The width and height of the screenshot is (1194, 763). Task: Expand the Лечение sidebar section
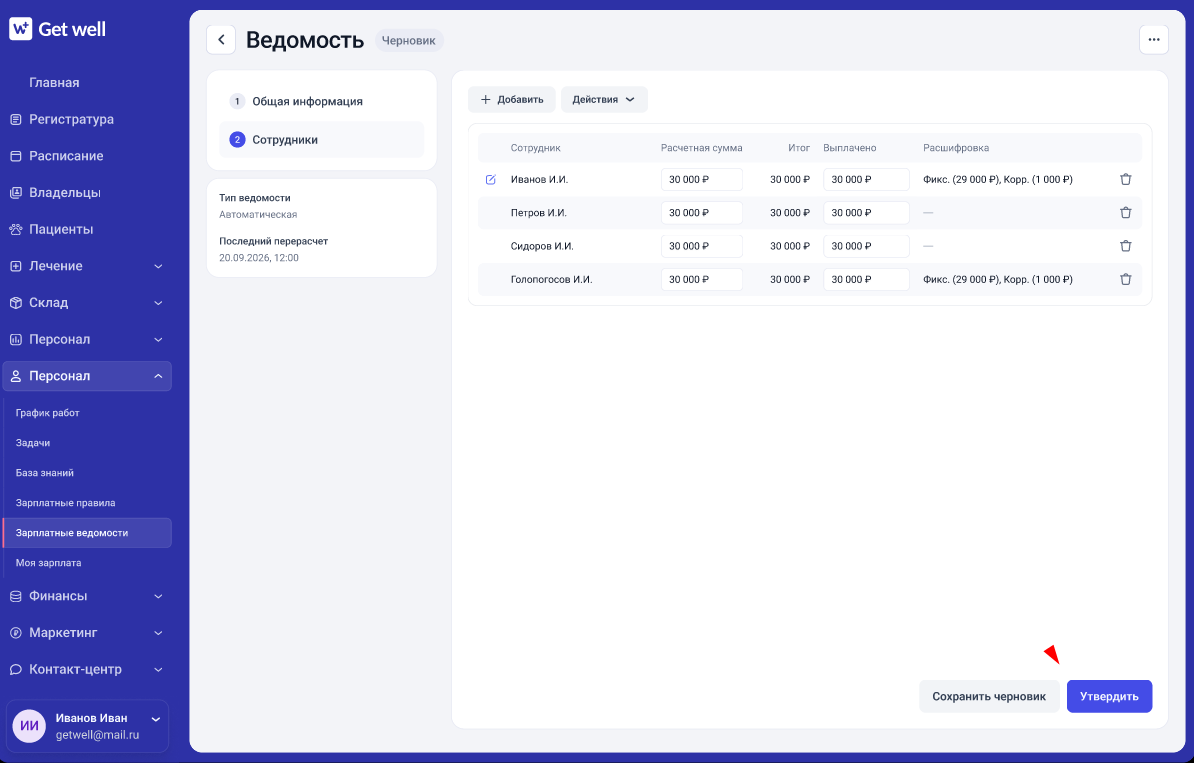pyautogui.click(x=87, y=266)
